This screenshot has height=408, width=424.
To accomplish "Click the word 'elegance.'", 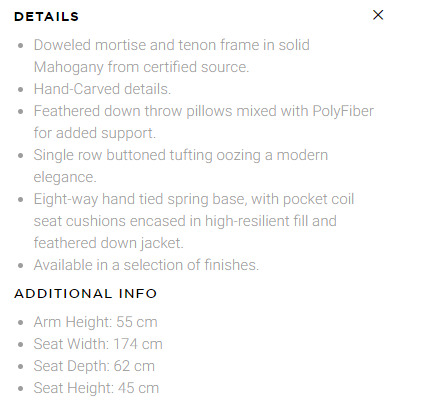I will pyautogui.click(x=65, y=177).
